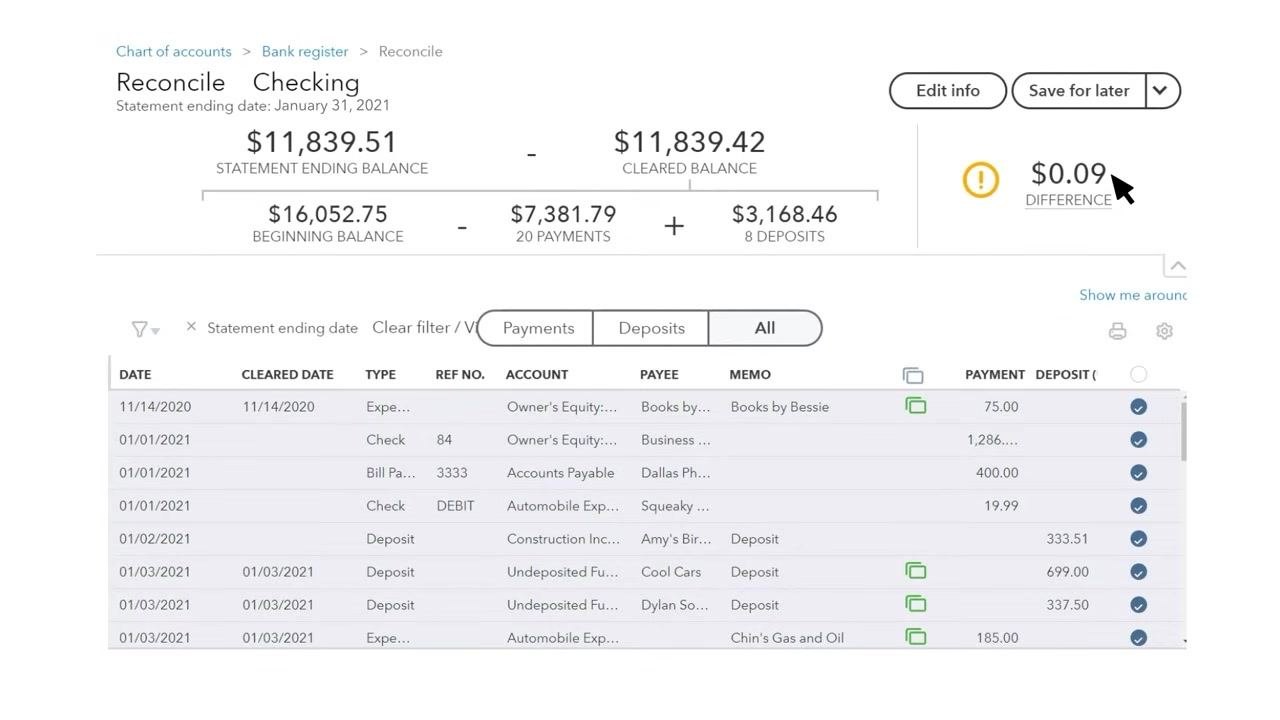Click the $0.09 difference amount
Viewport: 1280px width, 720px height.
[x=1068, y=174]
